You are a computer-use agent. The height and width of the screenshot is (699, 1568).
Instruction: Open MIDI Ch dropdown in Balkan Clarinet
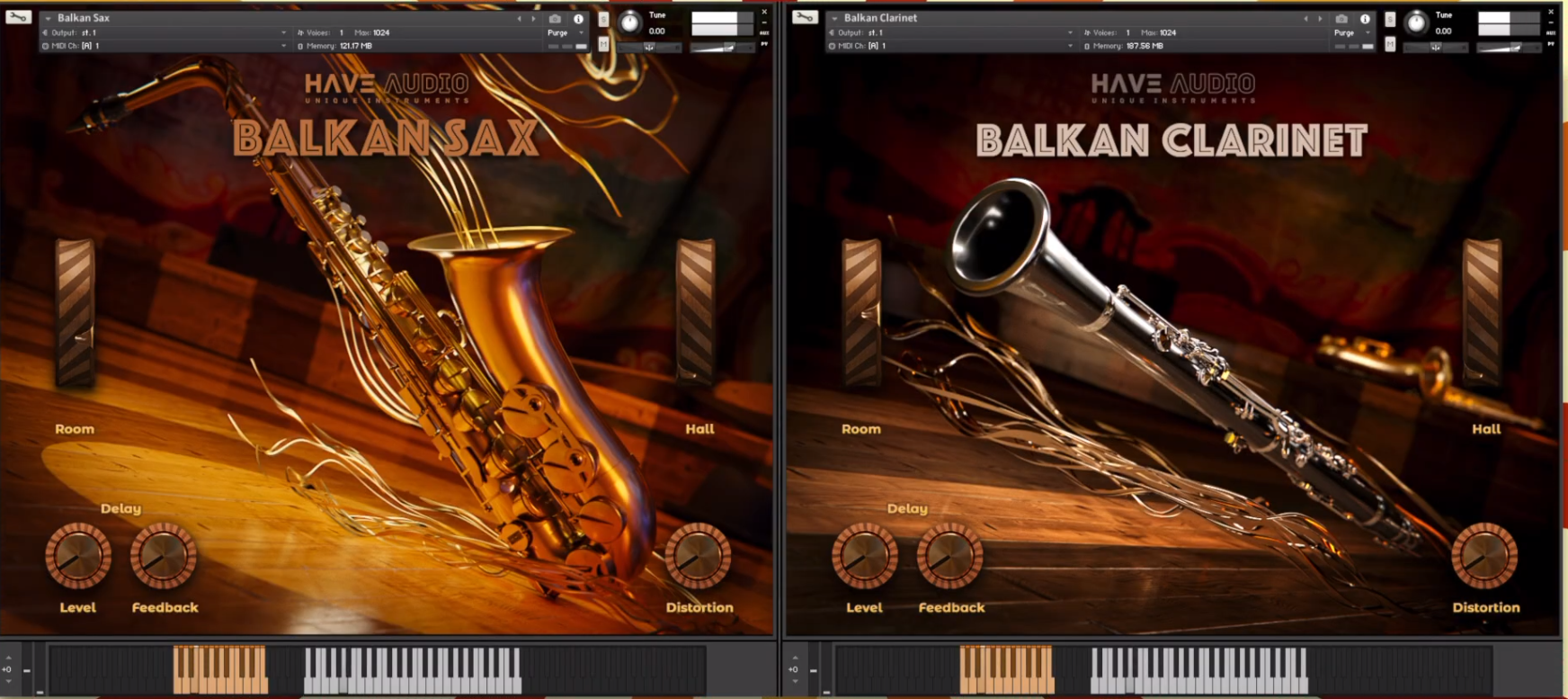pos(1071,46)
